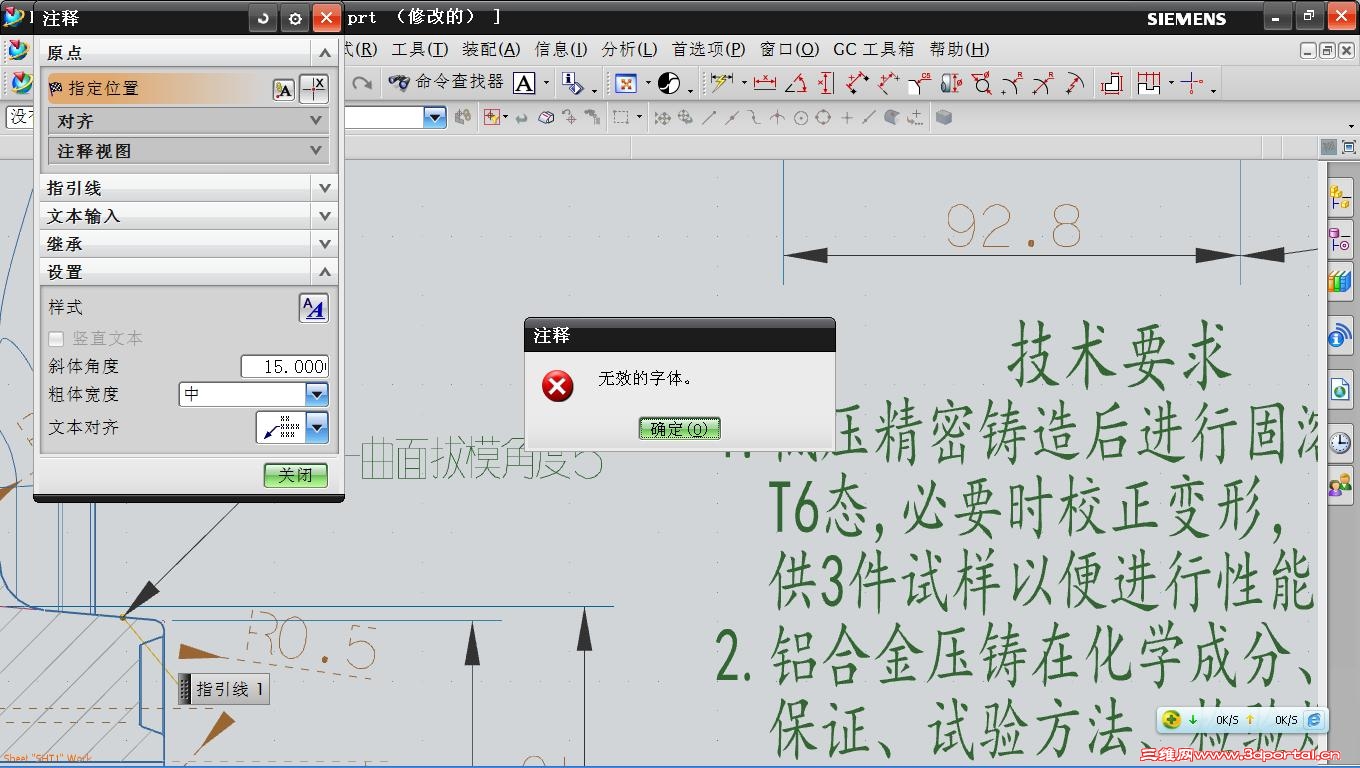
Task: Click the black and white rendering style icon
Action: tap(669, 83)
